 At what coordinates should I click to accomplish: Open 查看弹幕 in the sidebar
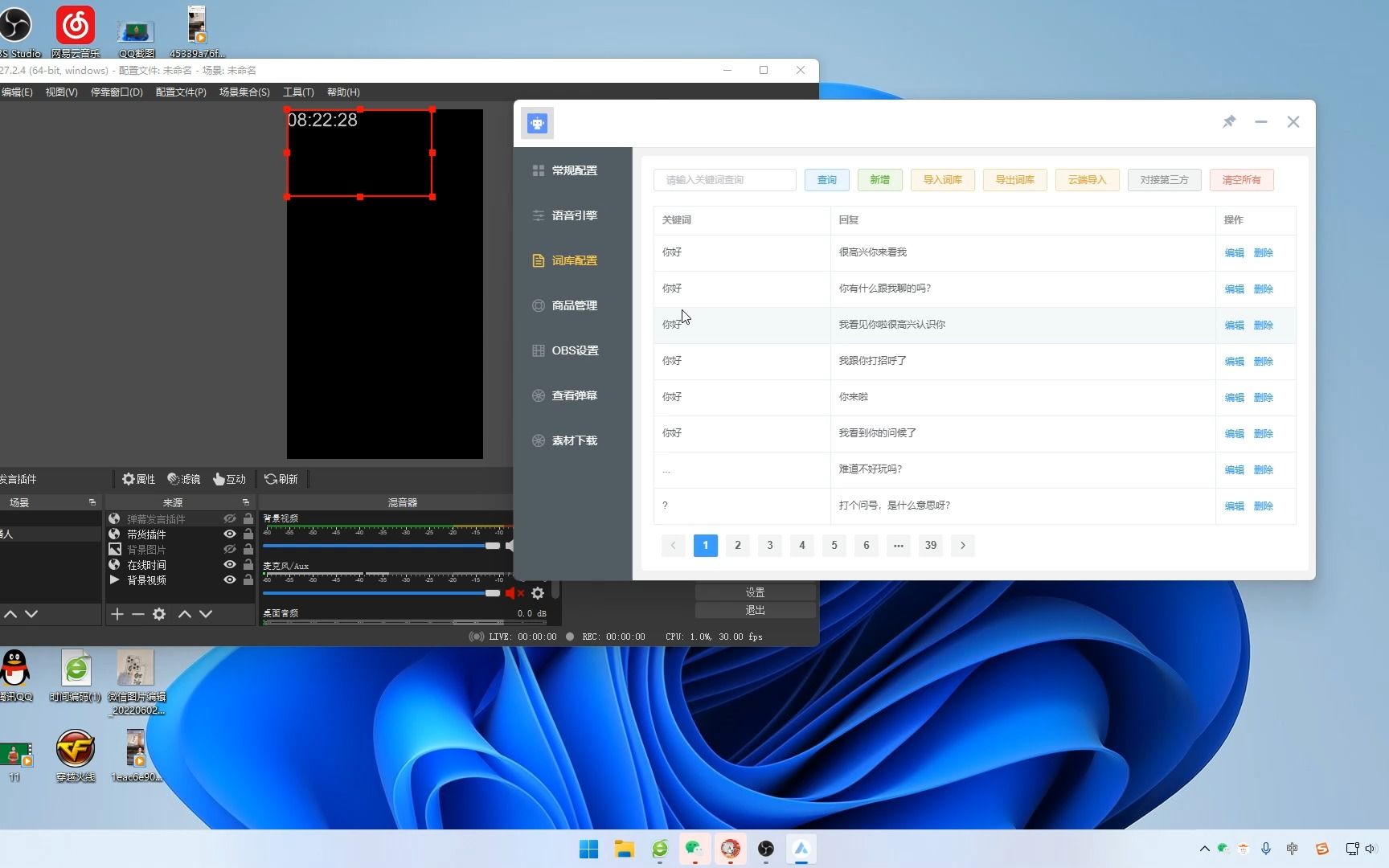pos(565,395)
